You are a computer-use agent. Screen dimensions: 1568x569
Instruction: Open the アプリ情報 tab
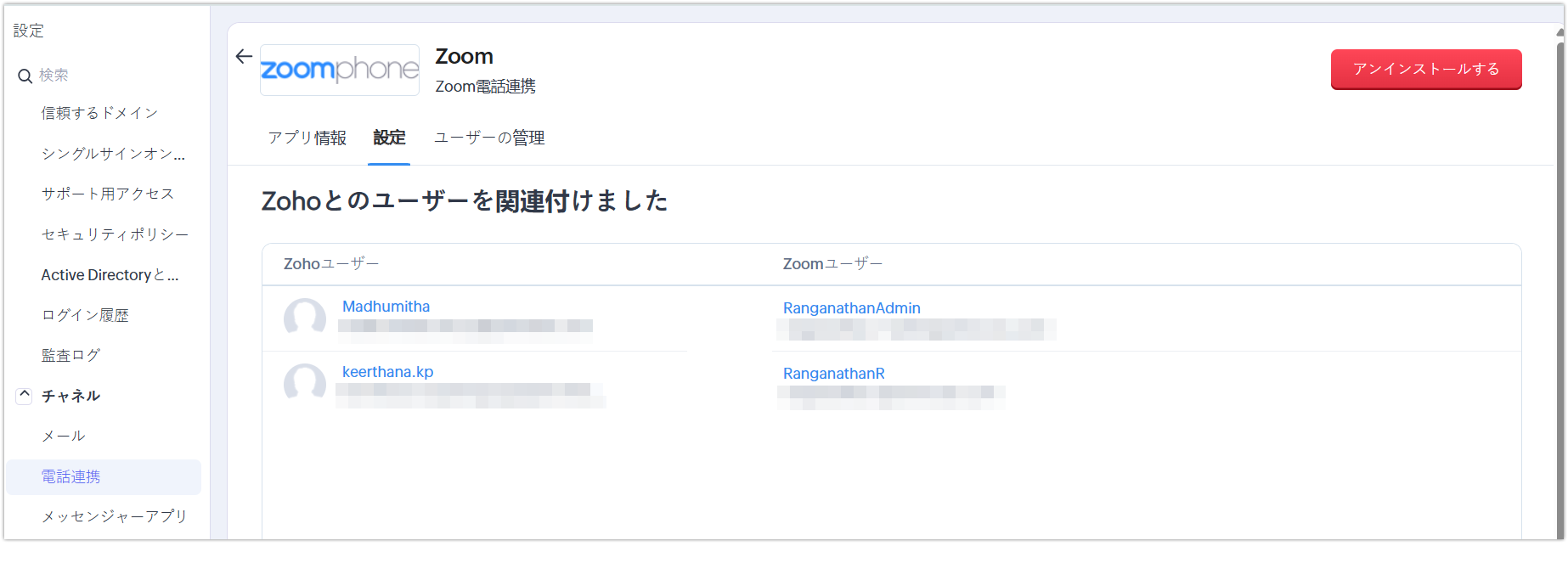(307, 138)
